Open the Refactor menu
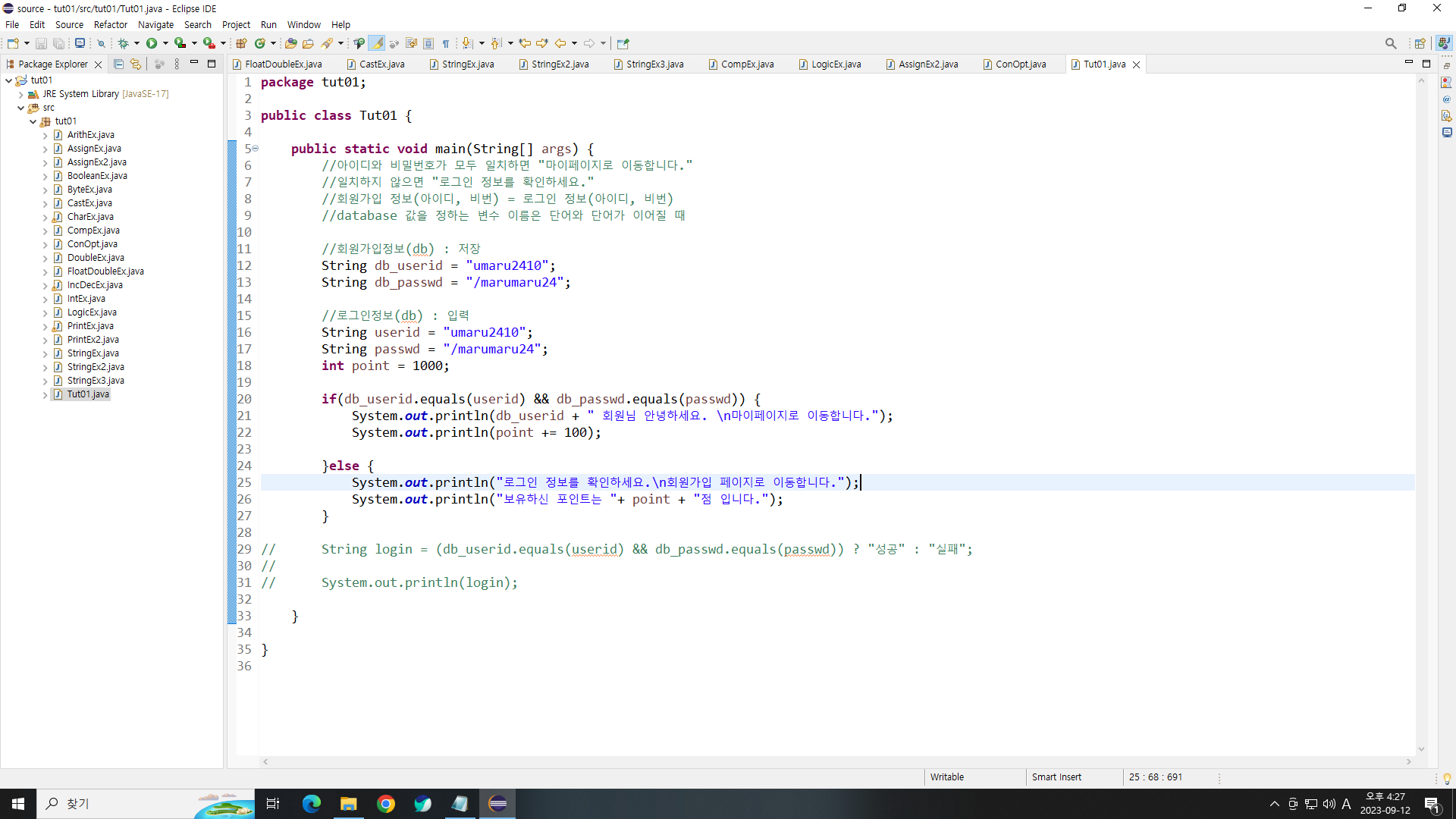Viewport: 1456px width, 819px height. 110,24
